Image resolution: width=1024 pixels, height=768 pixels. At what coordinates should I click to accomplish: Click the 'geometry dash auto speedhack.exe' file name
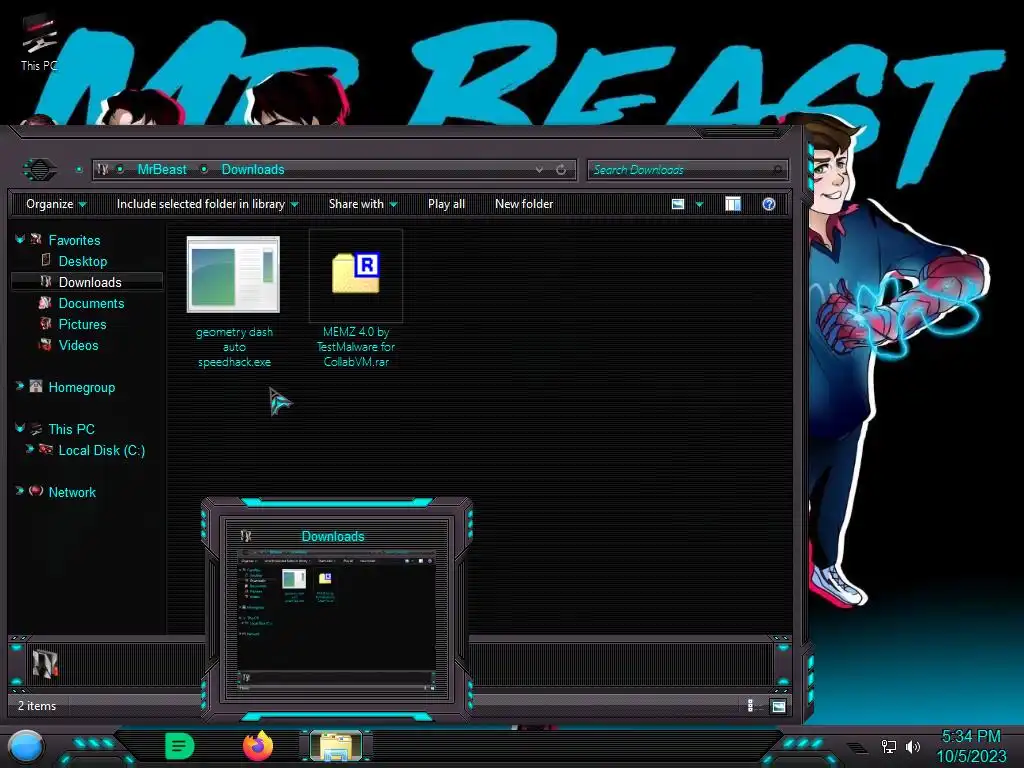pos(234,347)
